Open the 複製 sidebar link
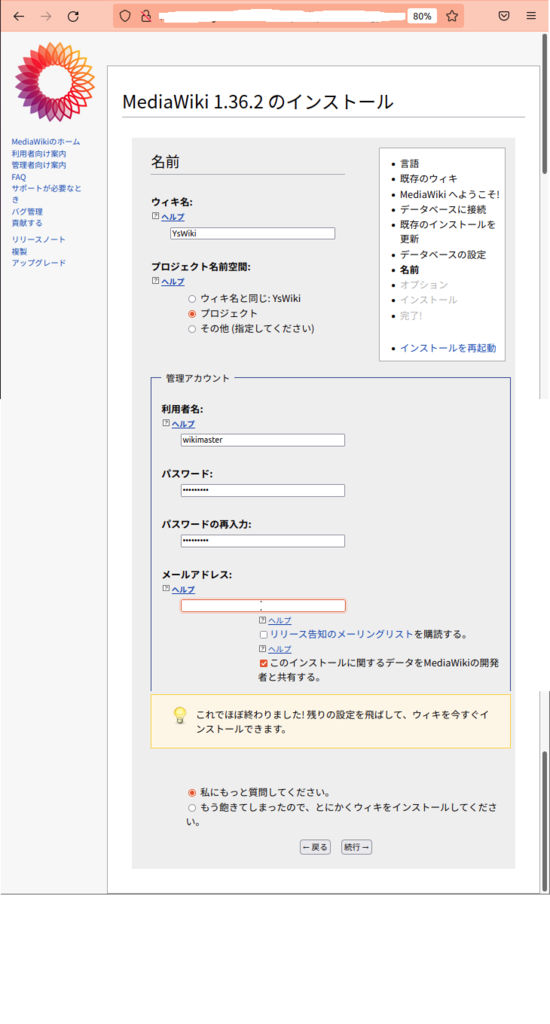550x1024 pixels. click(x=19, y=251)
